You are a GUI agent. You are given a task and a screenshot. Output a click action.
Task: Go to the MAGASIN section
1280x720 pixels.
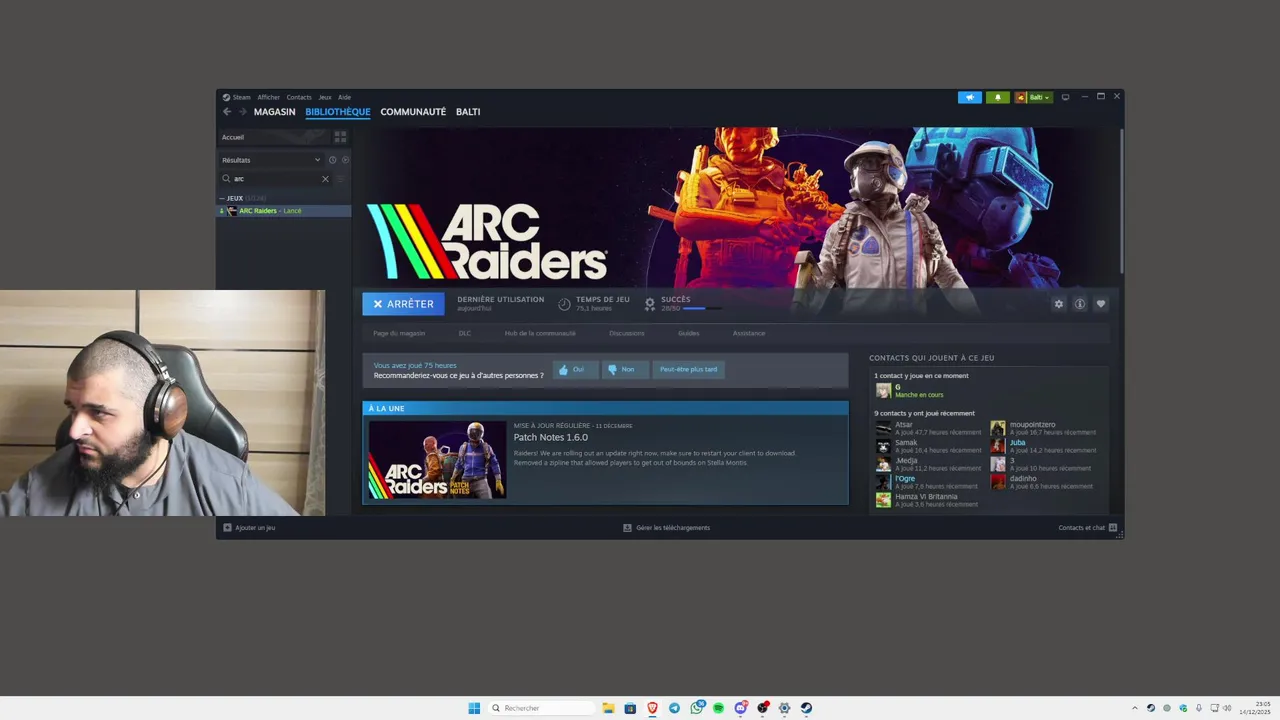coord(275,112)
